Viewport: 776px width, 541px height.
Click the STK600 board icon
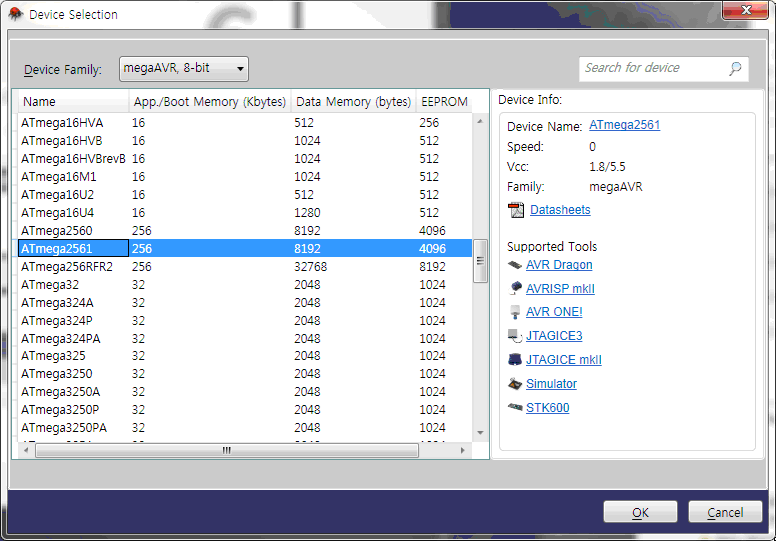[x=515, y=408]
